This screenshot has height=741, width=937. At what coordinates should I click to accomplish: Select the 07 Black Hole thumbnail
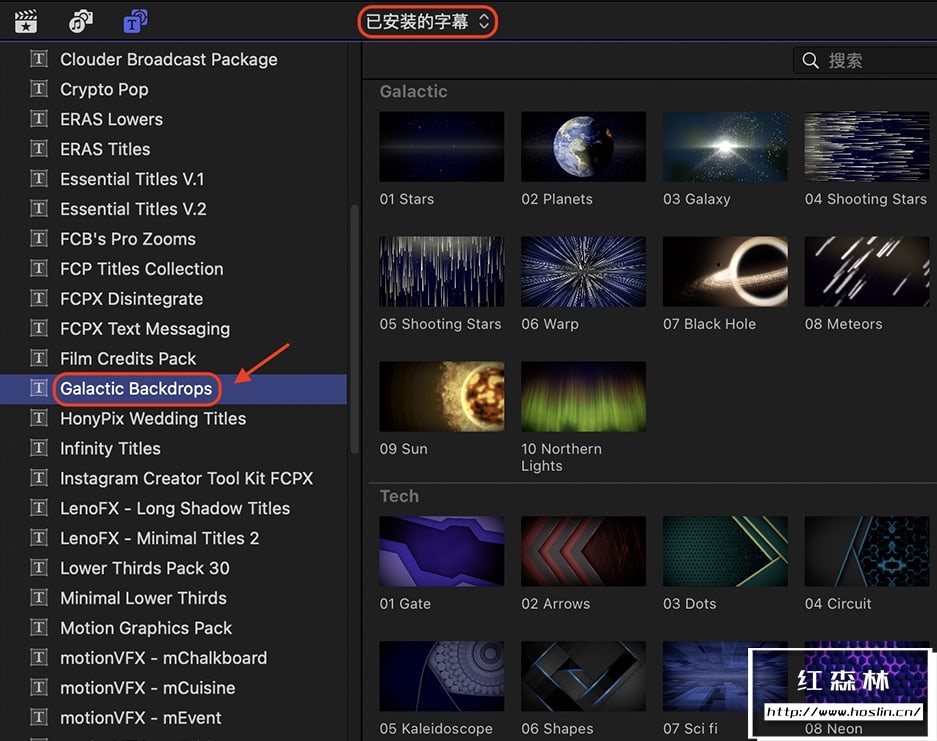coord(725,271)
